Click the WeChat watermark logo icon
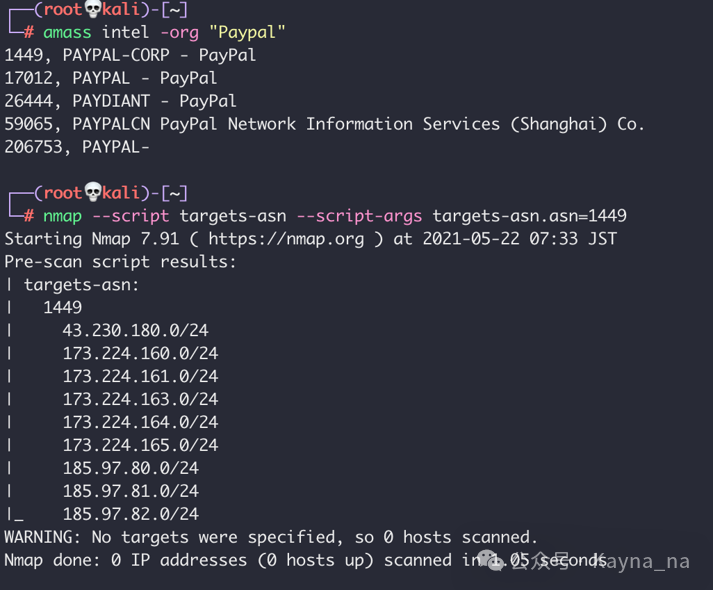 coord(492,560)
